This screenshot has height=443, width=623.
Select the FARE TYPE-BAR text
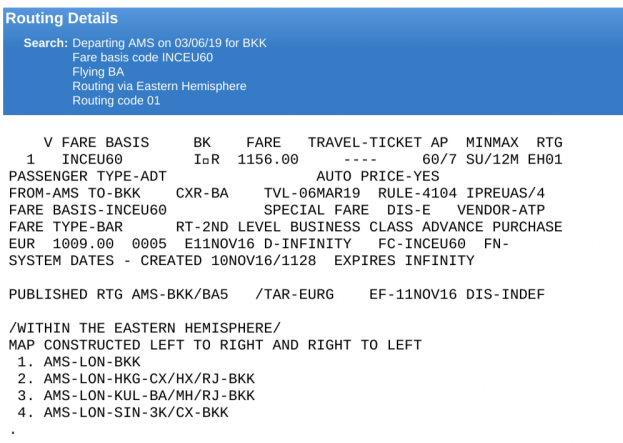click(66, 227)
